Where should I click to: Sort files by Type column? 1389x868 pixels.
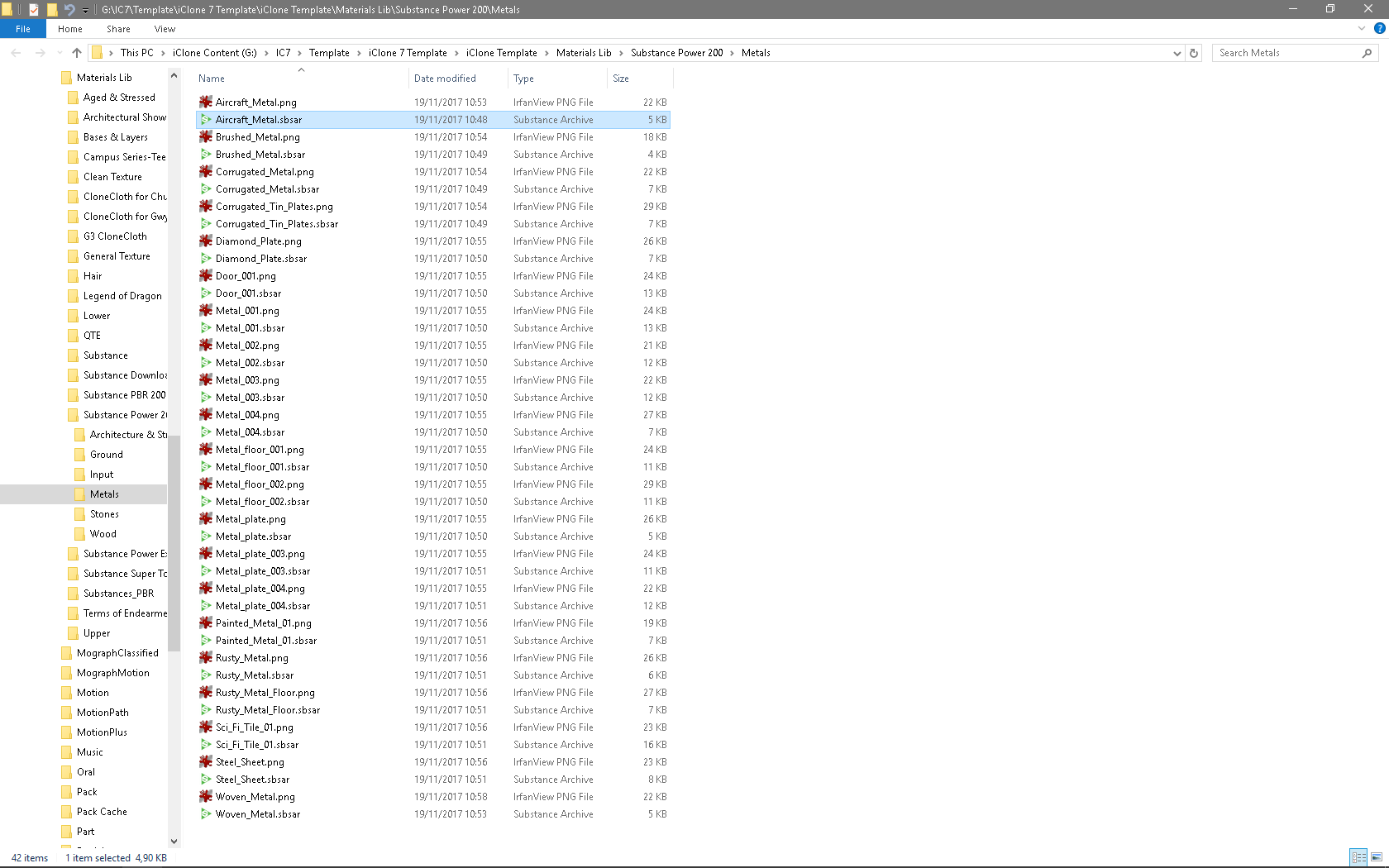point(558,79)
